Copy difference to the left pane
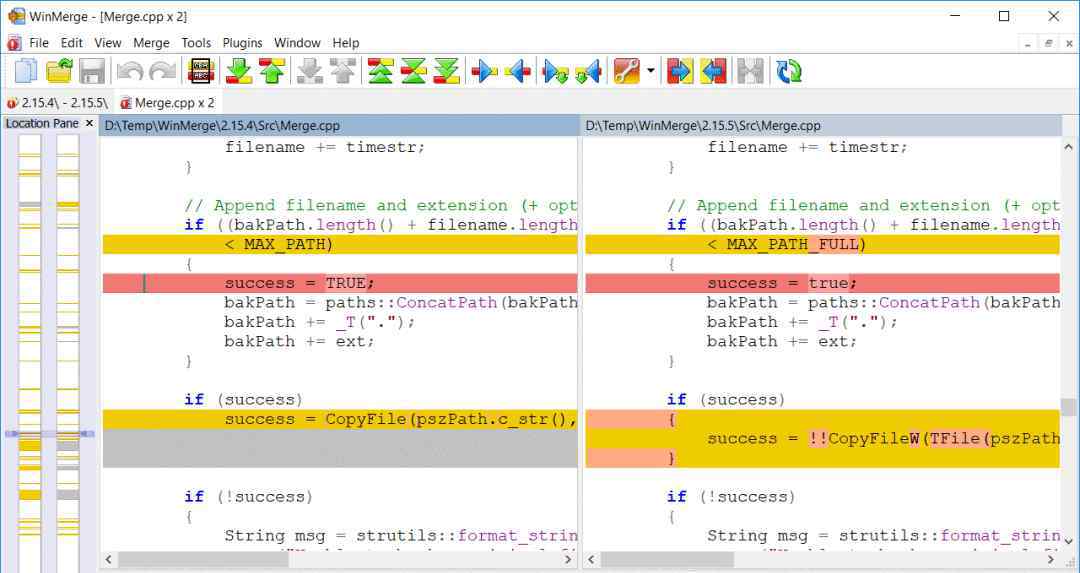This screenshot has width=1080, height=573. coord(518,72)
